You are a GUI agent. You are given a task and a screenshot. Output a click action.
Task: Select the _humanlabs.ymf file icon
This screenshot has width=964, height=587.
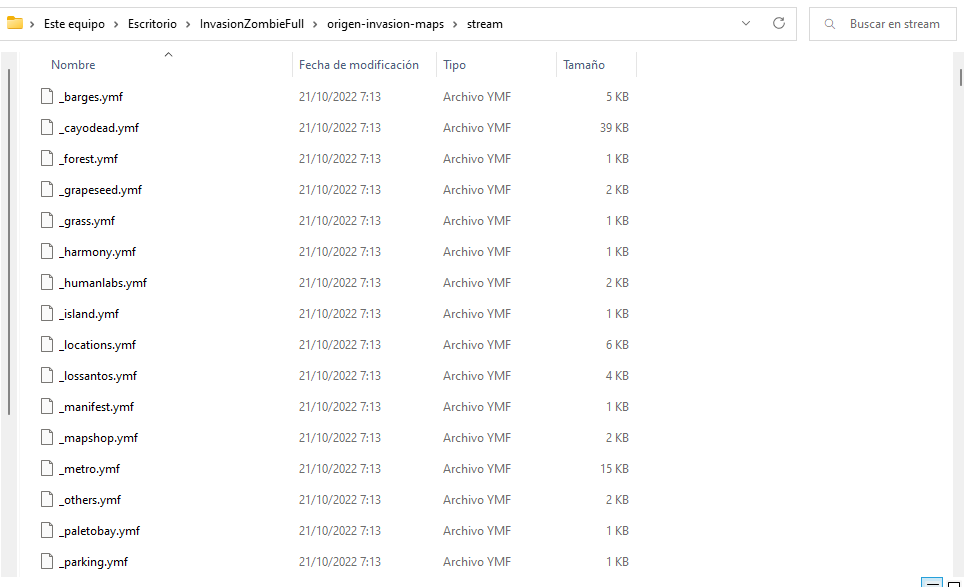pos(47,282)
